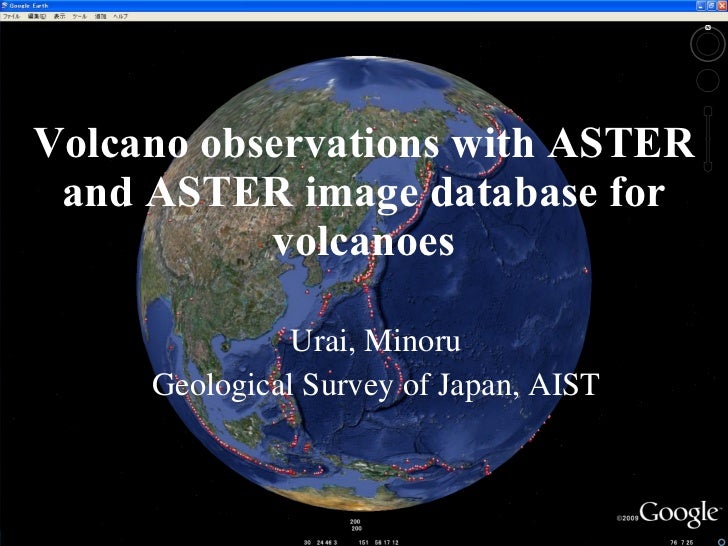Click the streaming status icon in the bottom-right corner
728x546 pixels.
pos(721,542)
